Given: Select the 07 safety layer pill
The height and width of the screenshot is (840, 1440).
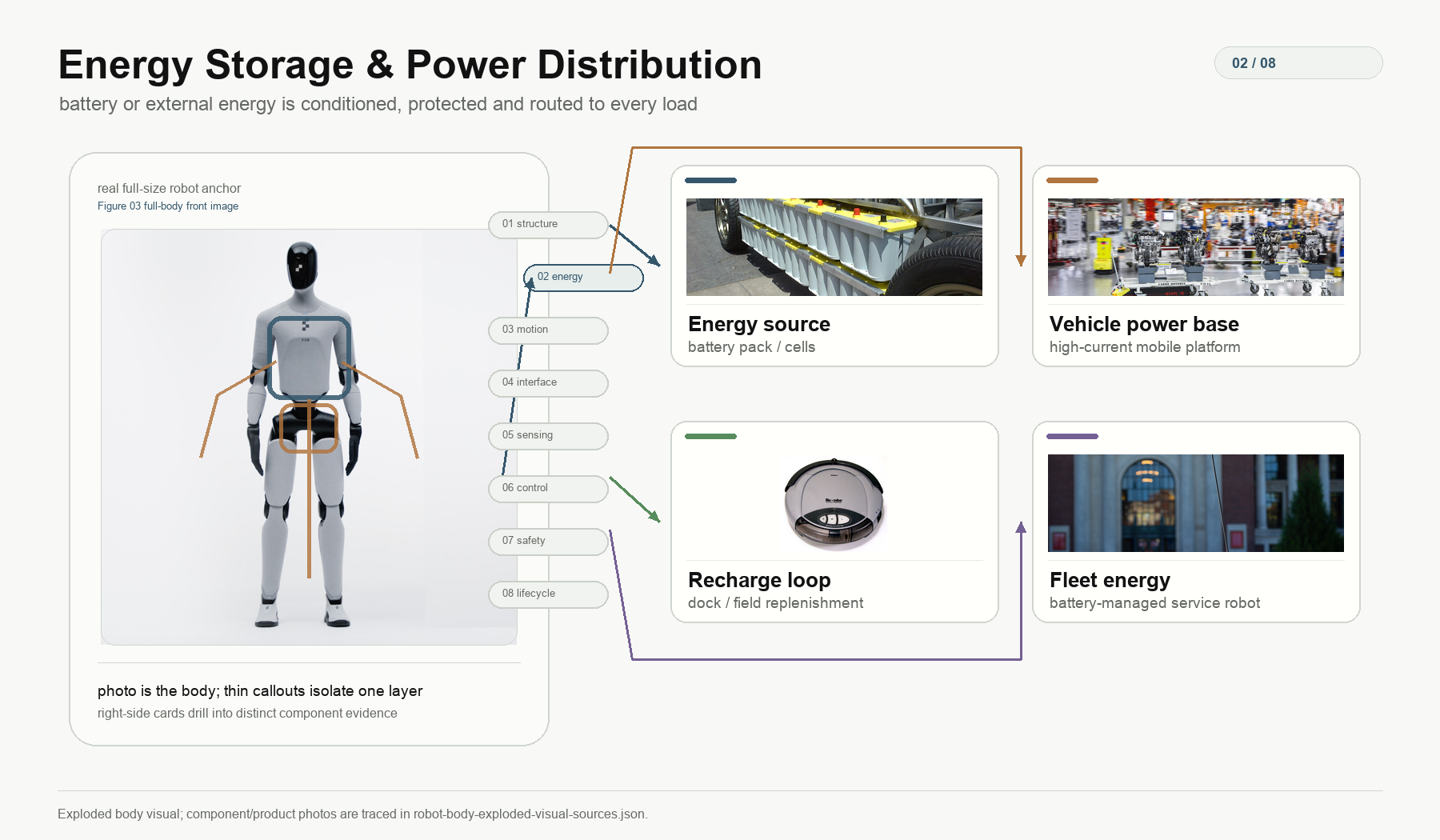Looking at the screenshot, I should point(548,542).
